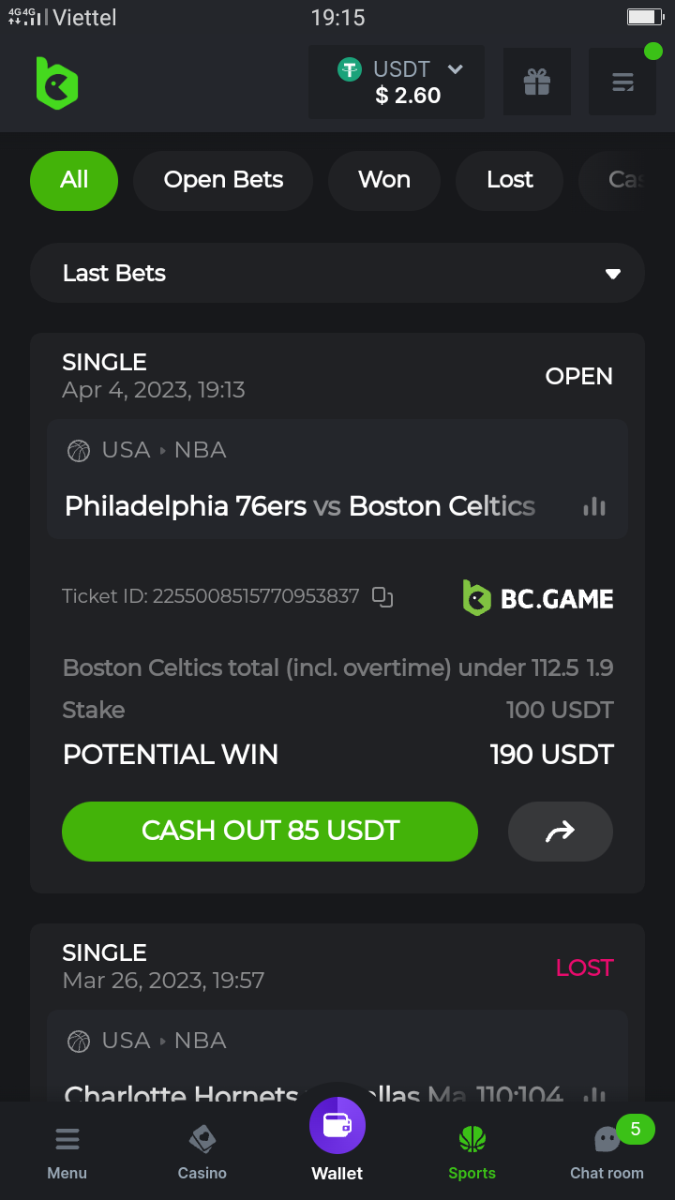Copy the Ticket ID via copy icon
The width and height of the screenshot is (675, 1200).
tap(382, 597)
